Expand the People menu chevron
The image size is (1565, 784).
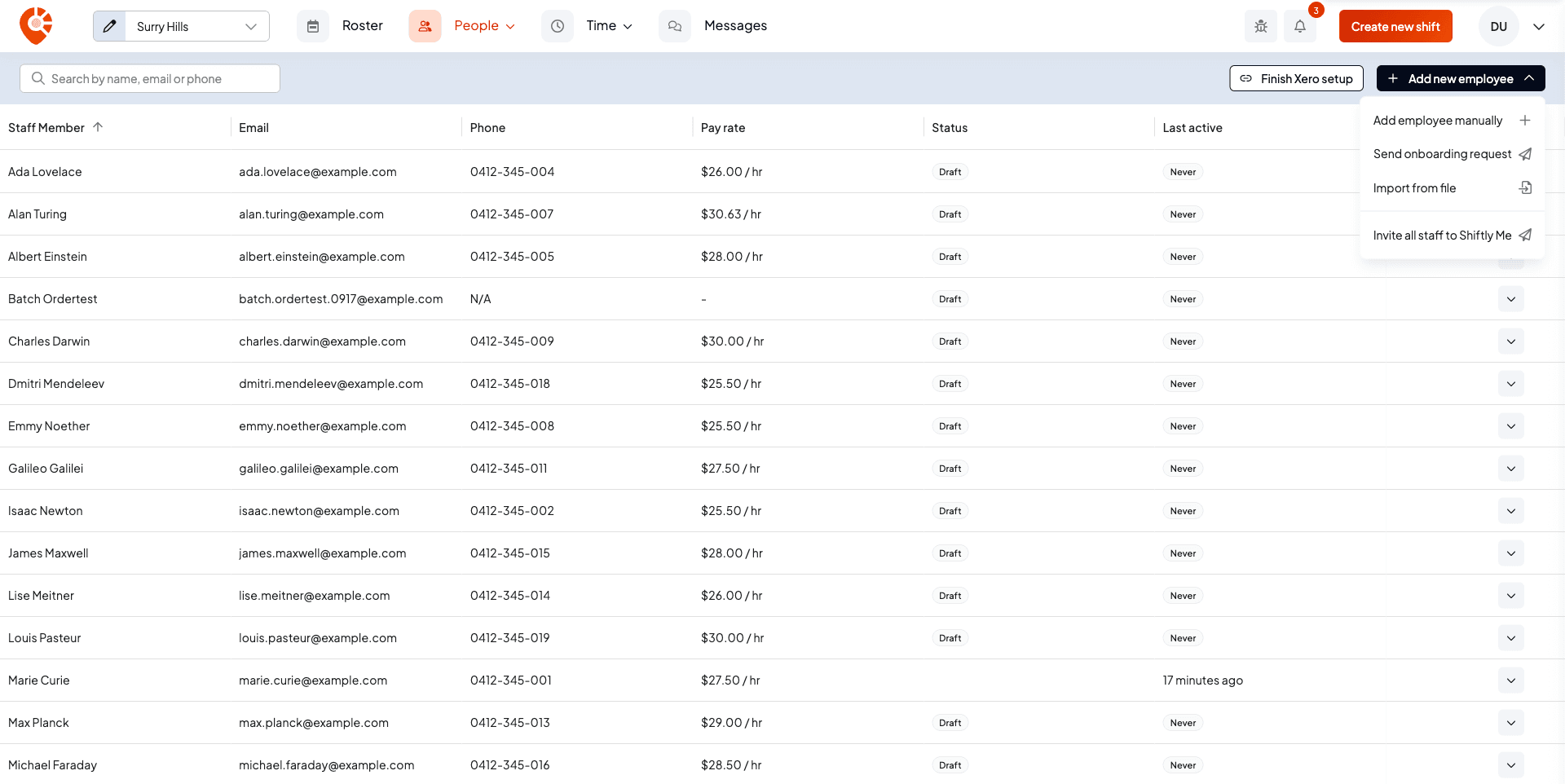pyautogui.click(x=510, y=26)
